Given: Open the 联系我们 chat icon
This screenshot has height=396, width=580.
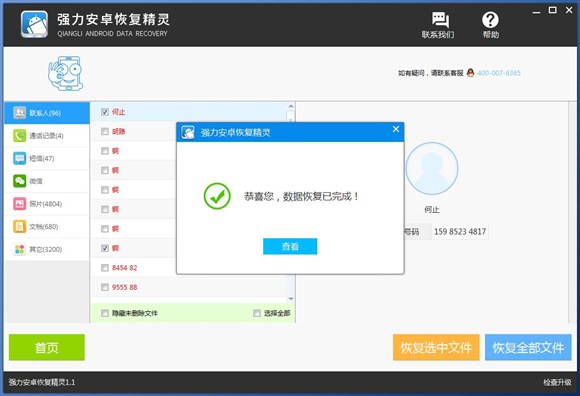Looking at the screenshot, I should click(x=439, y=20).
